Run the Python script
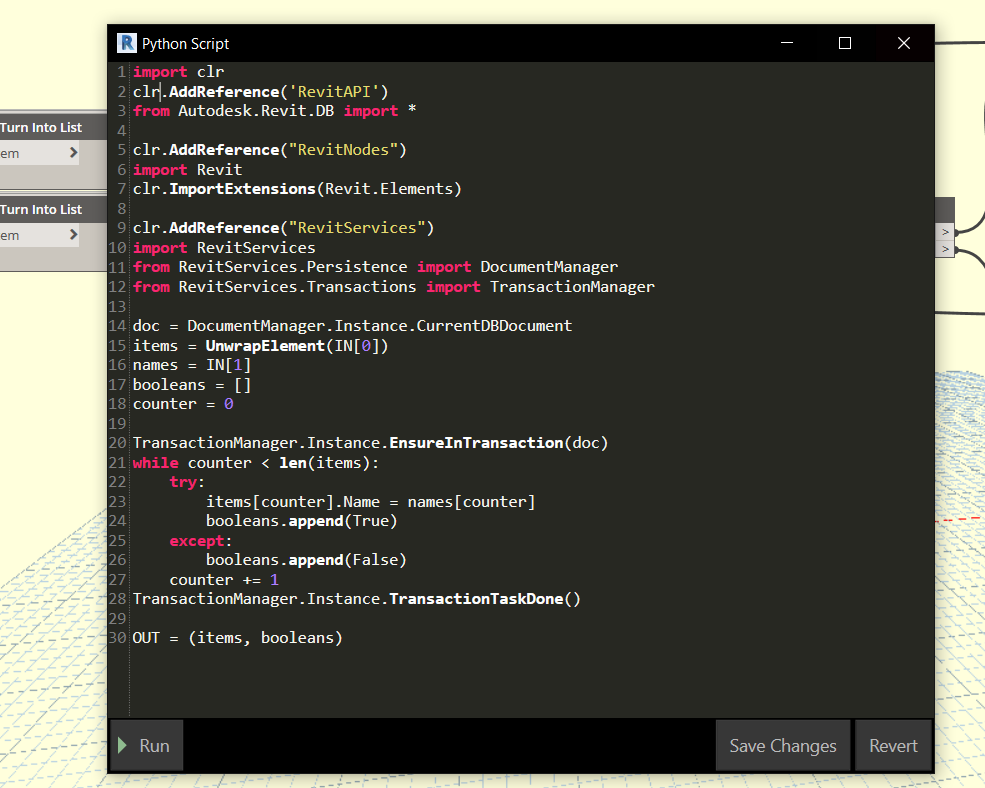This screenshot has height=788, width=985. coord(146,745)
